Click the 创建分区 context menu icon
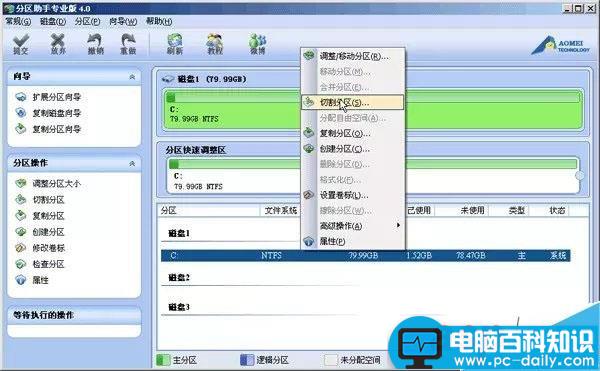 (x=309, y=148)
